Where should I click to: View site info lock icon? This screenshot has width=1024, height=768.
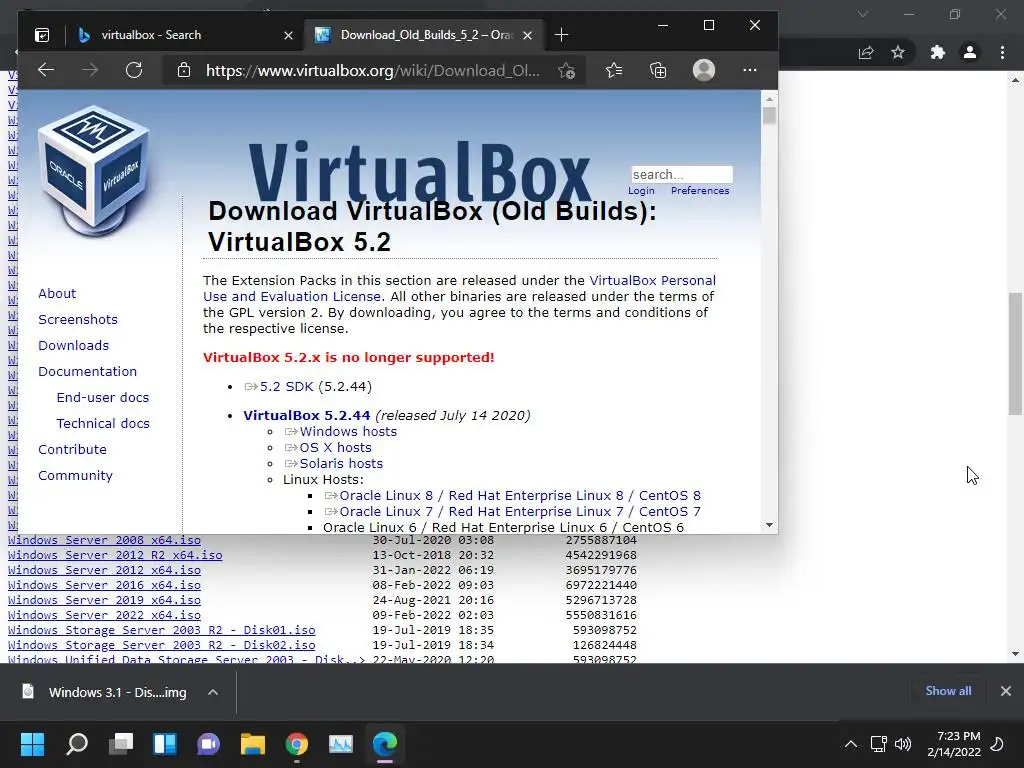(x=184, y=70)
